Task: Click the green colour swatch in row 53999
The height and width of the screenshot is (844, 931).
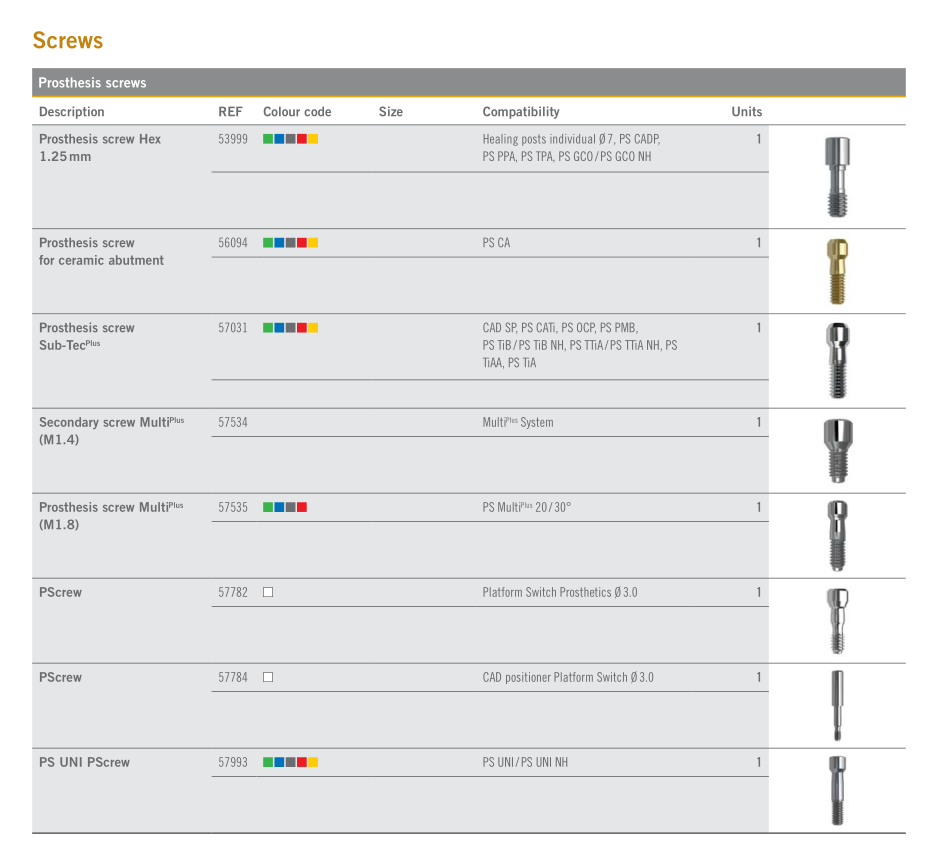Action: [268, 139]
